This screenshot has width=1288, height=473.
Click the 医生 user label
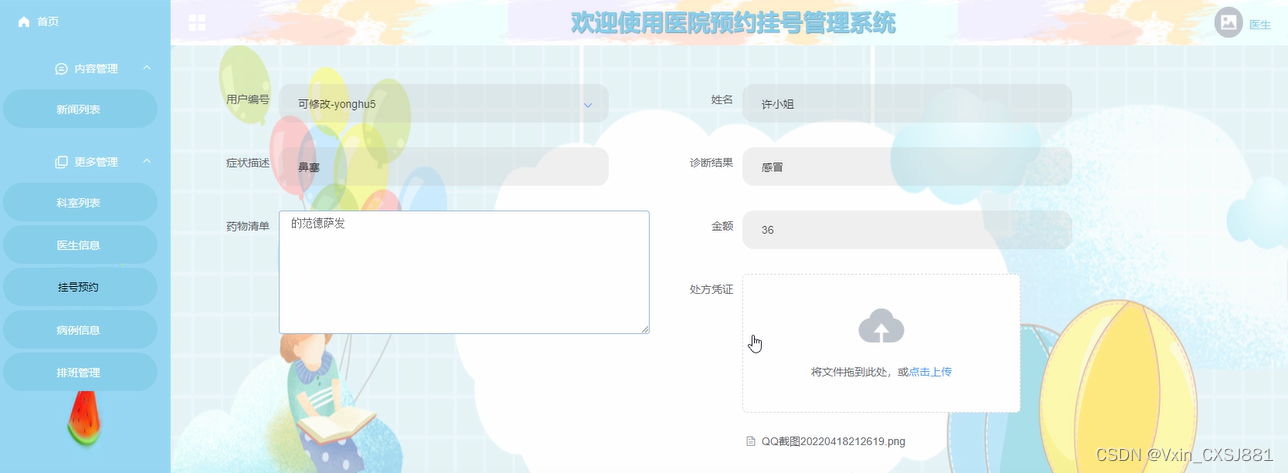pos(1260,24)
